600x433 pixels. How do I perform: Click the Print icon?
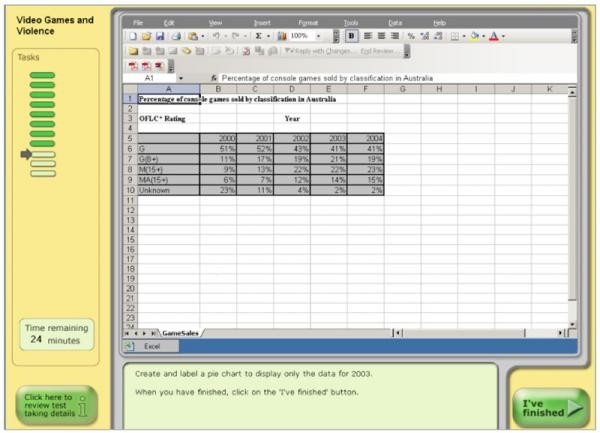176,36
